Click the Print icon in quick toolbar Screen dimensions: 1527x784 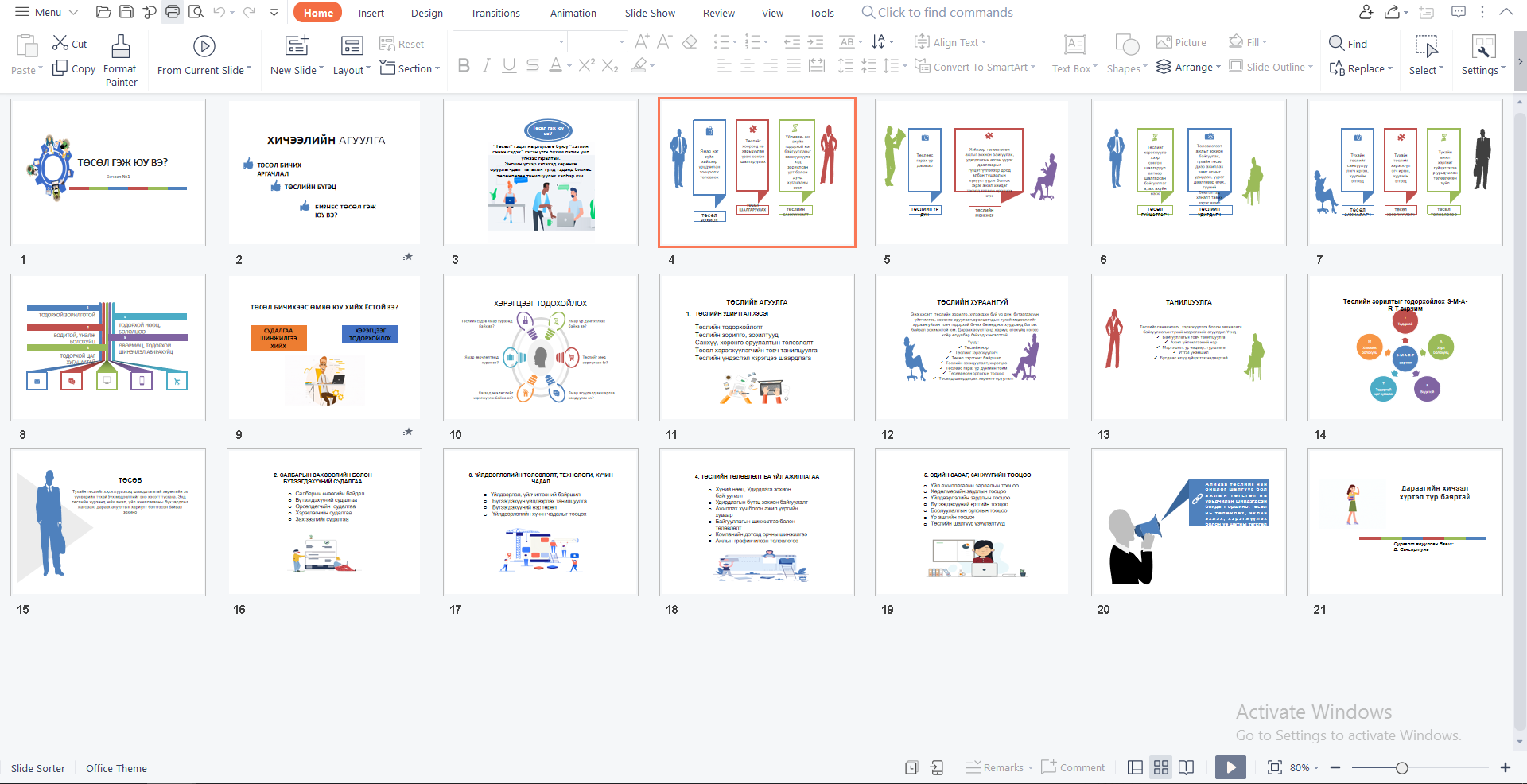point(173,12)
